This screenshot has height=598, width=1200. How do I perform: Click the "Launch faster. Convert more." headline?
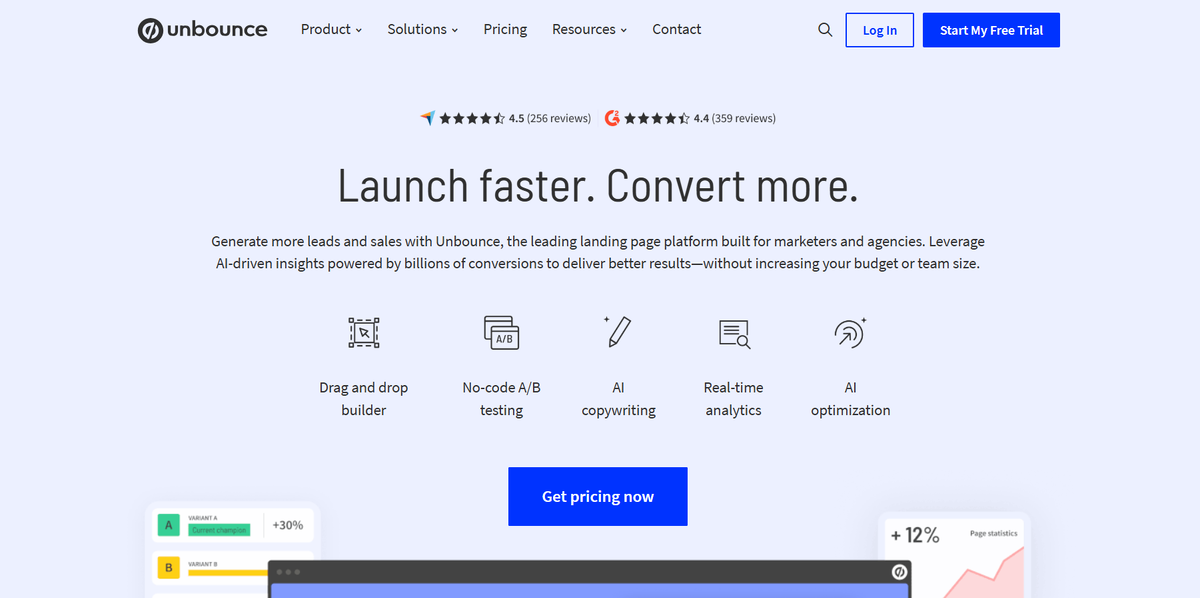pos(598,187)
